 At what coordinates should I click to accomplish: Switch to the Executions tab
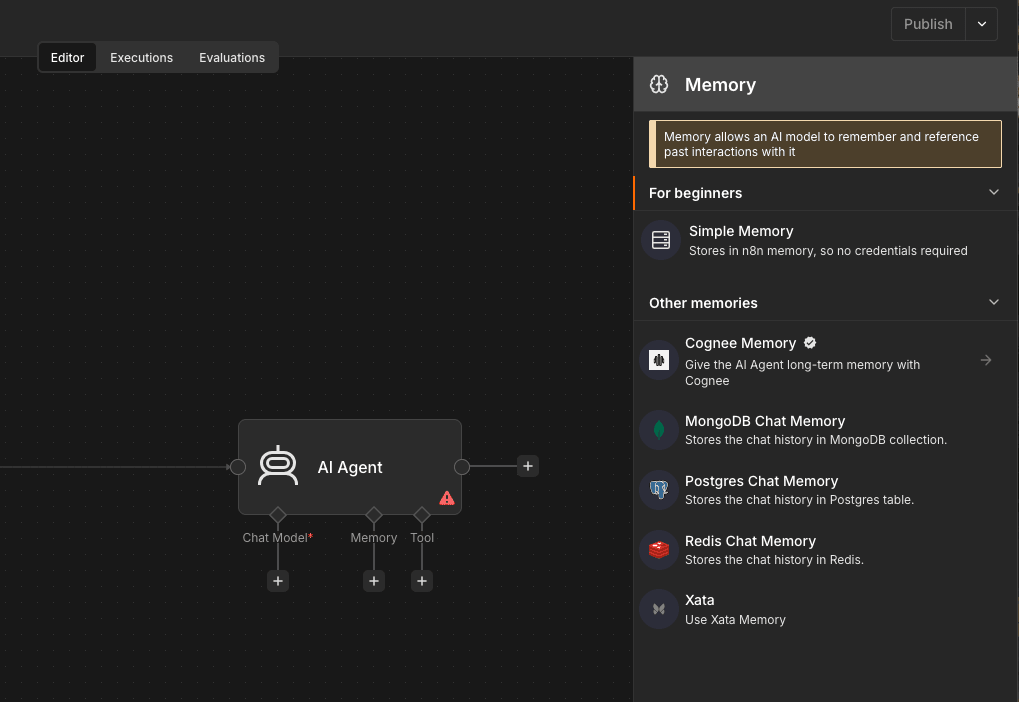pos(142,57)
